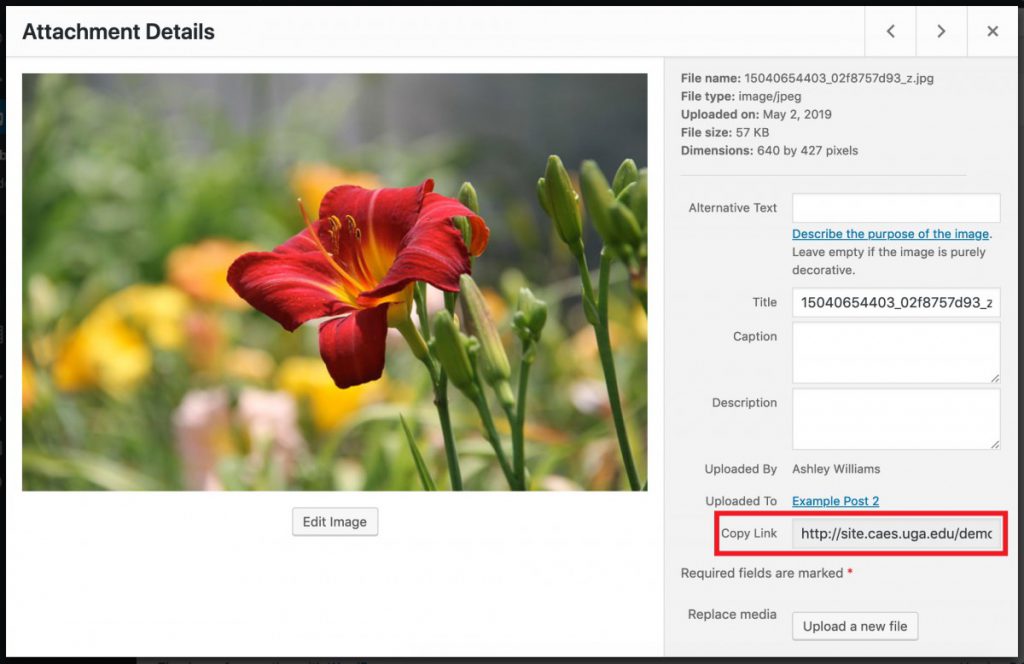The image size is (1024, 664).
Task: Click the 'Uploaded To' label
Action: tap(741, 501)
